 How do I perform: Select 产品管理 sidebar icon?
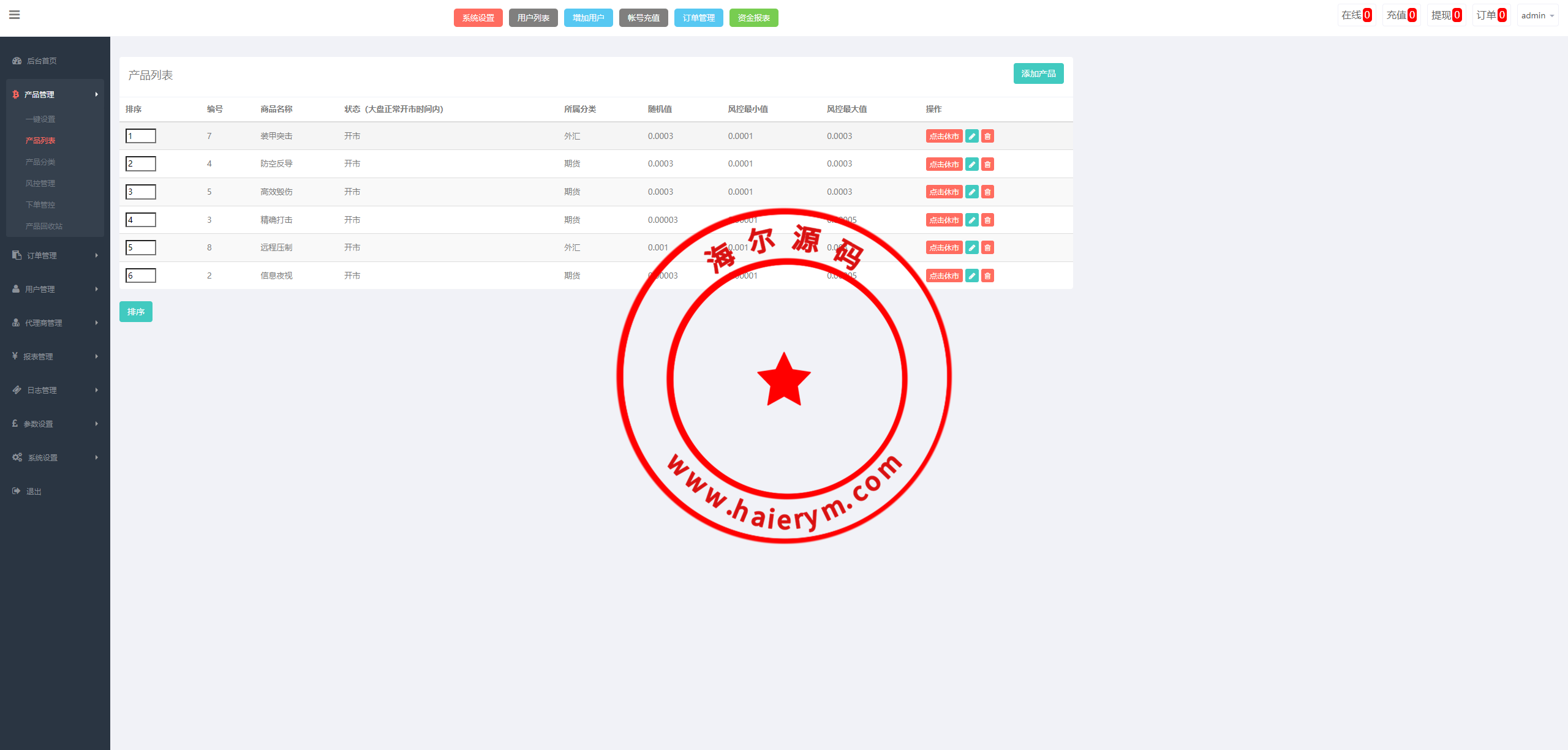(x=15, y=94)
